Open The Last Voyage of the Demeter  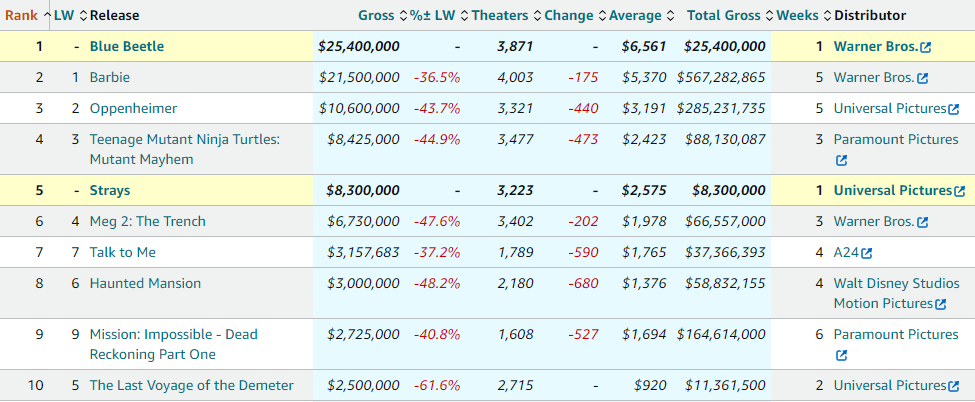(x=192, y=385)
